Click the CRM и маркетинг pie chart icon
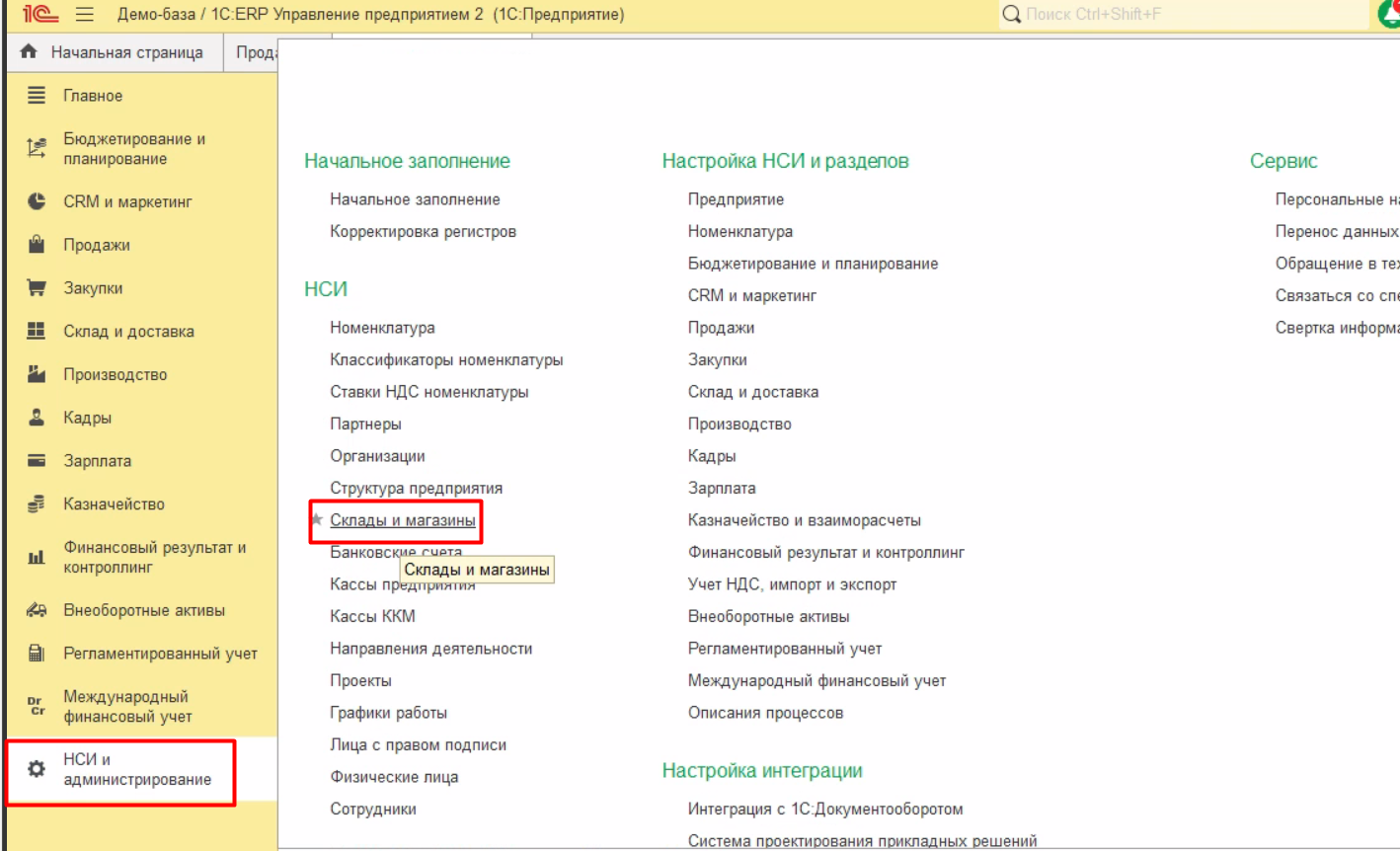The width and height of the screenshot is (1400, 851). [37, 201]
